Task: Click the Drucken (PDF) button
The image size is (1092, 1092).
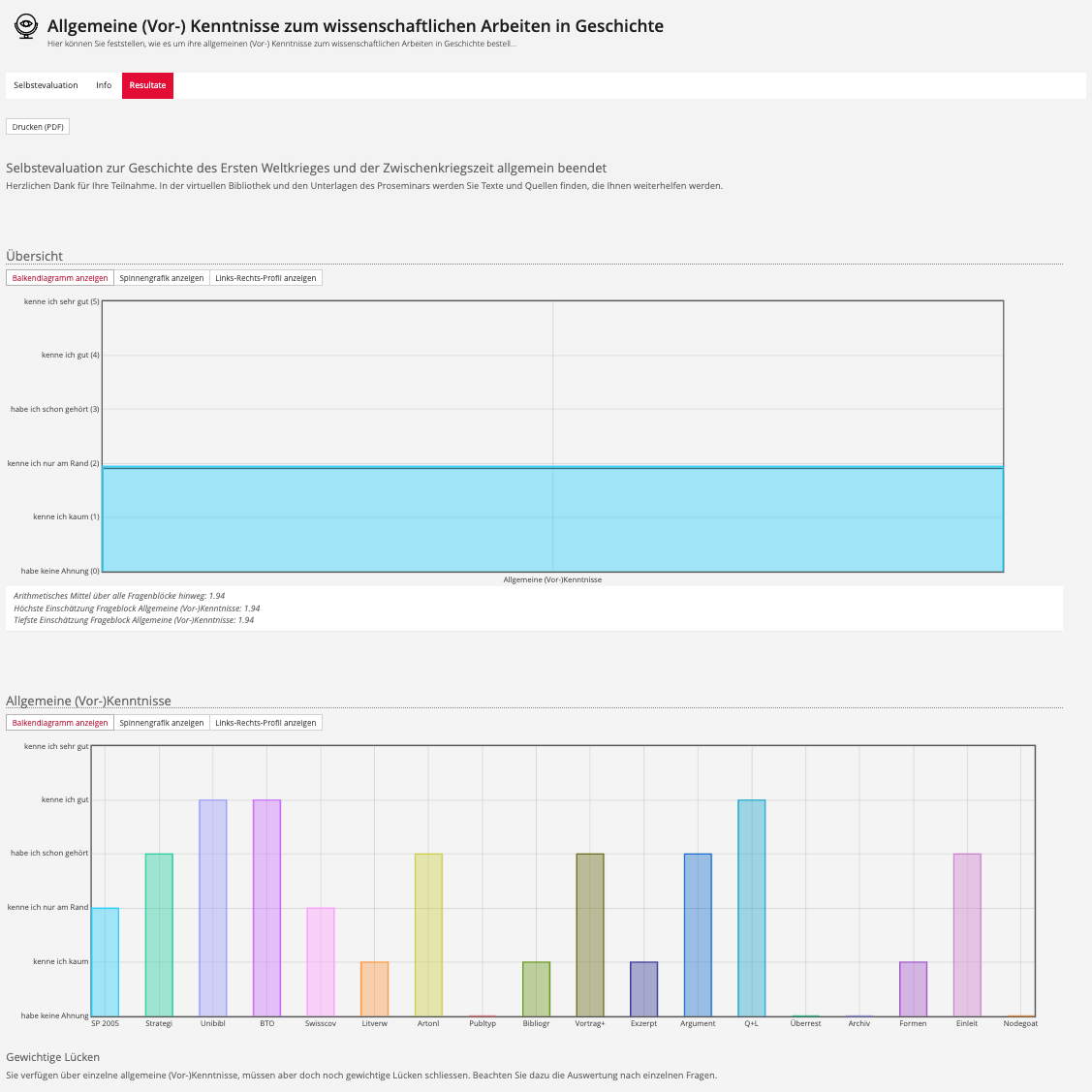Action: click(x=38, y=127)
